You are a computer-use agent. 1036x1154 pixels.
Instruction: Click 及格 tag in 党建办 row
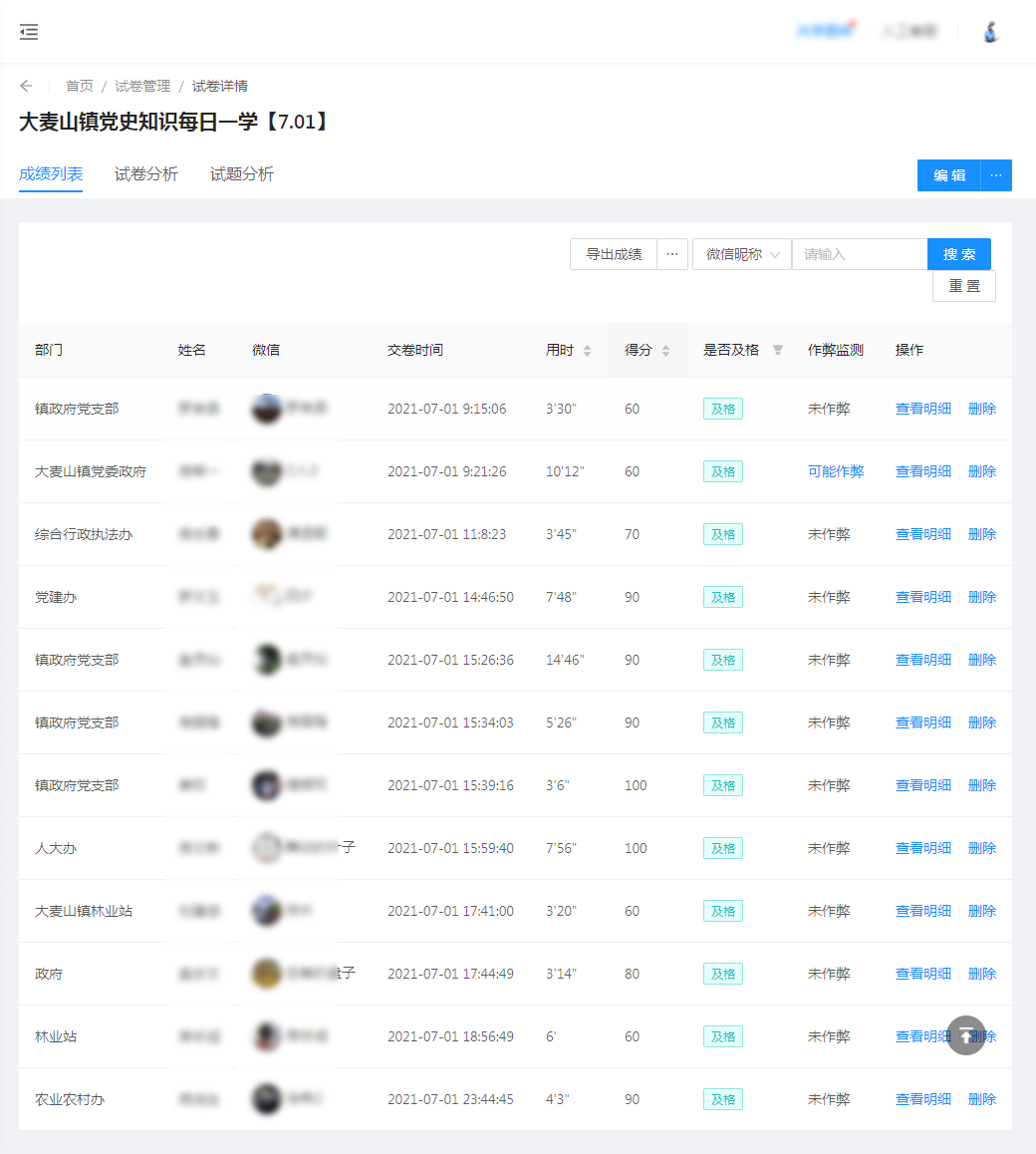tap(722, 597)
